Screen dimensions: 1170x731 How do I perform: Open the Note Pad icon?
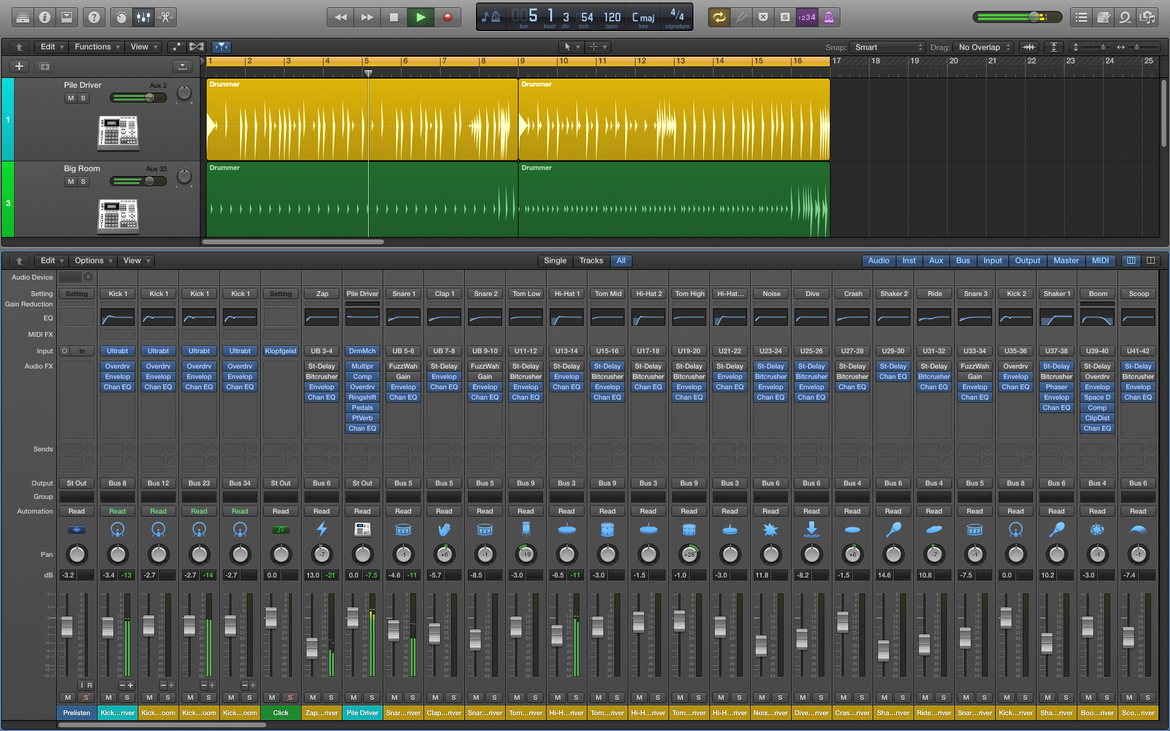click(x=1104, y=16)
